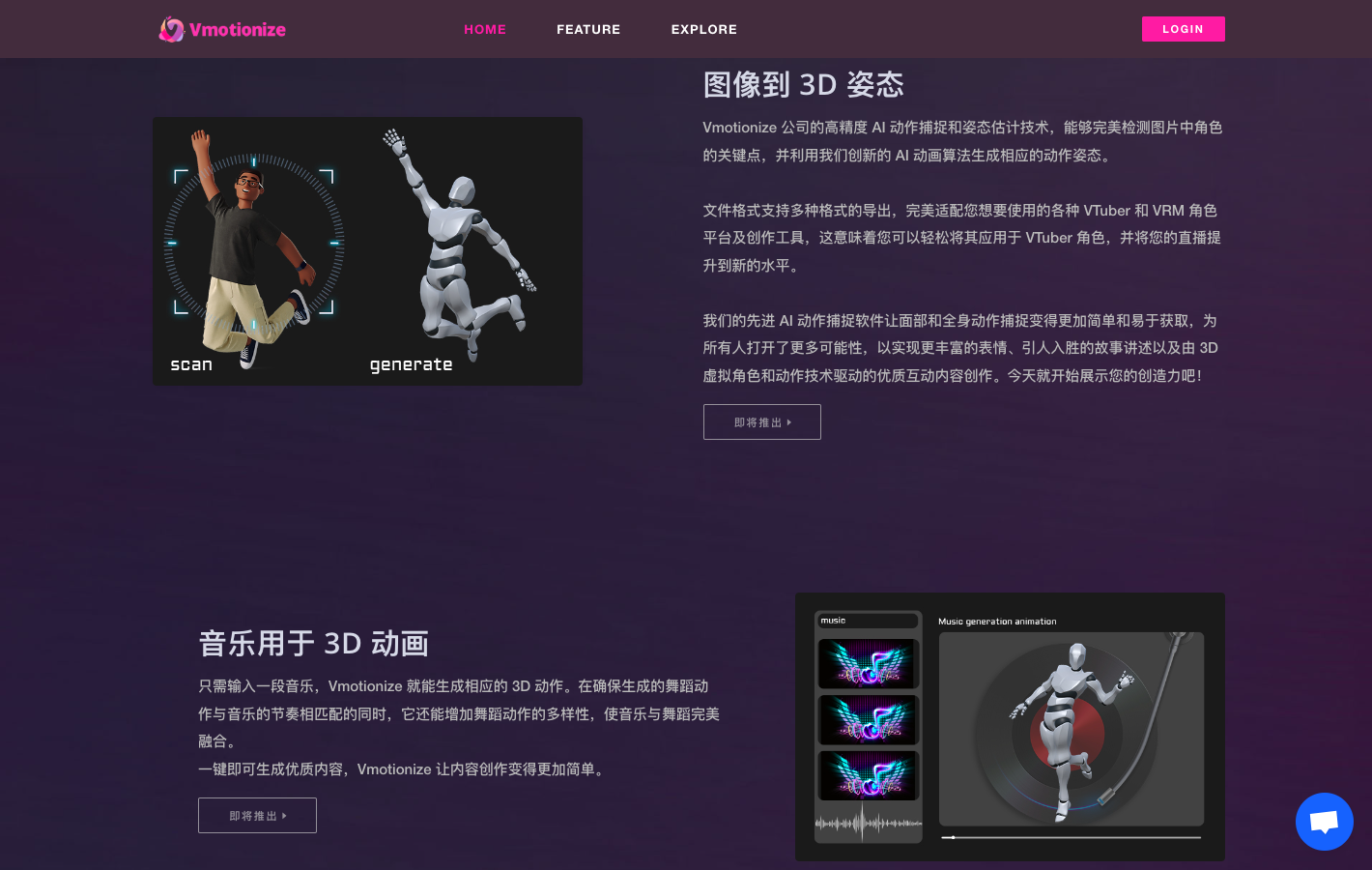Click the audio waveform under music thumbnails
Screen dimensions: 1372x870
click(868, 824)
